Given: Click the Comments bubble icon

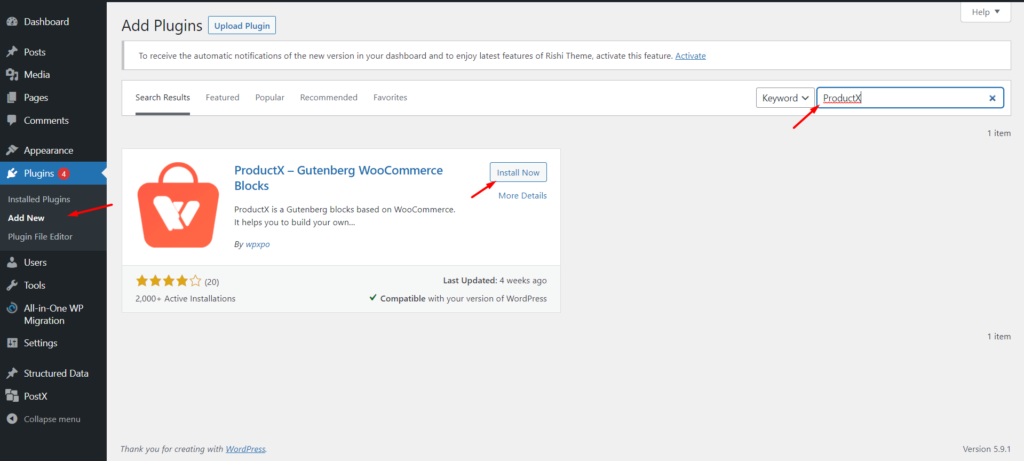Looking at the screenshot, I should pyautogui.click(x=12, y=120).
